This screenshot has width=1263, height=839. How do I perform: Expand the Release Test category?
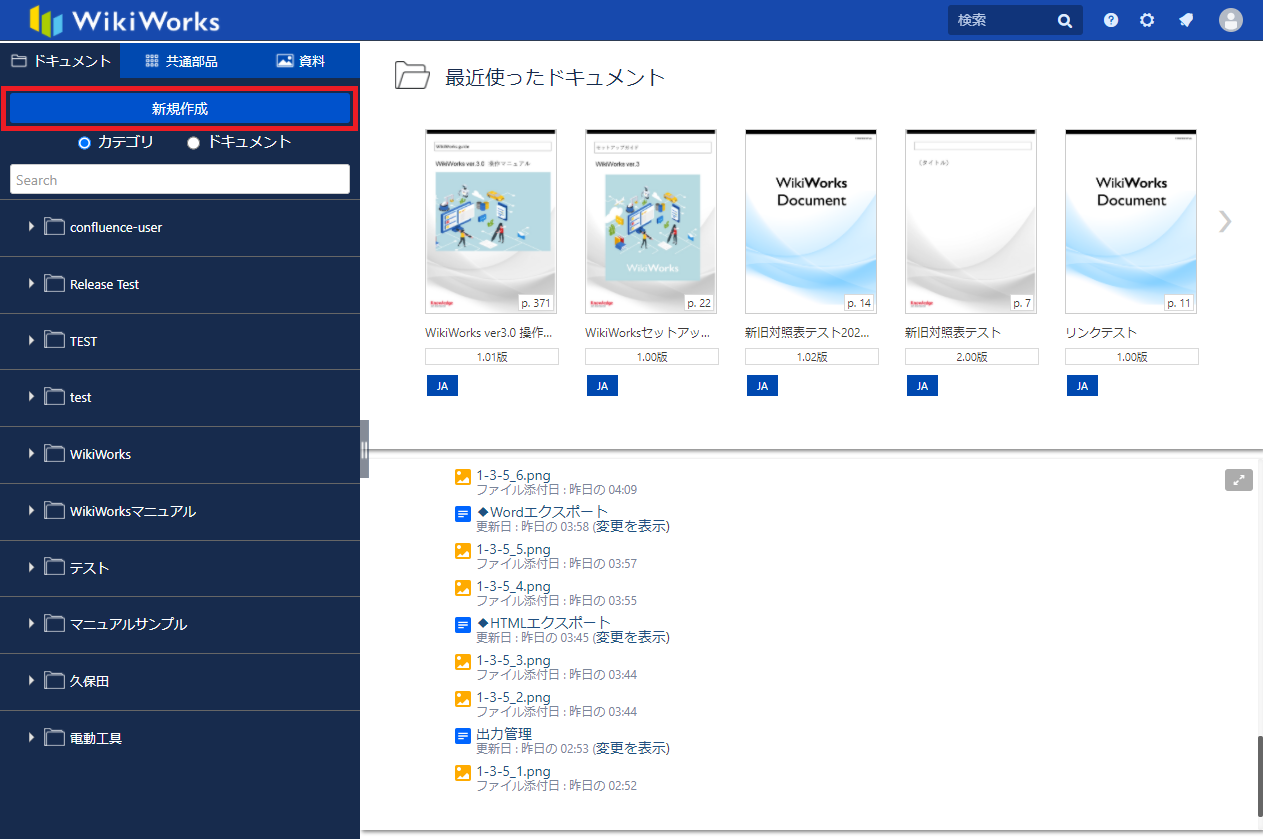point(31,284)
